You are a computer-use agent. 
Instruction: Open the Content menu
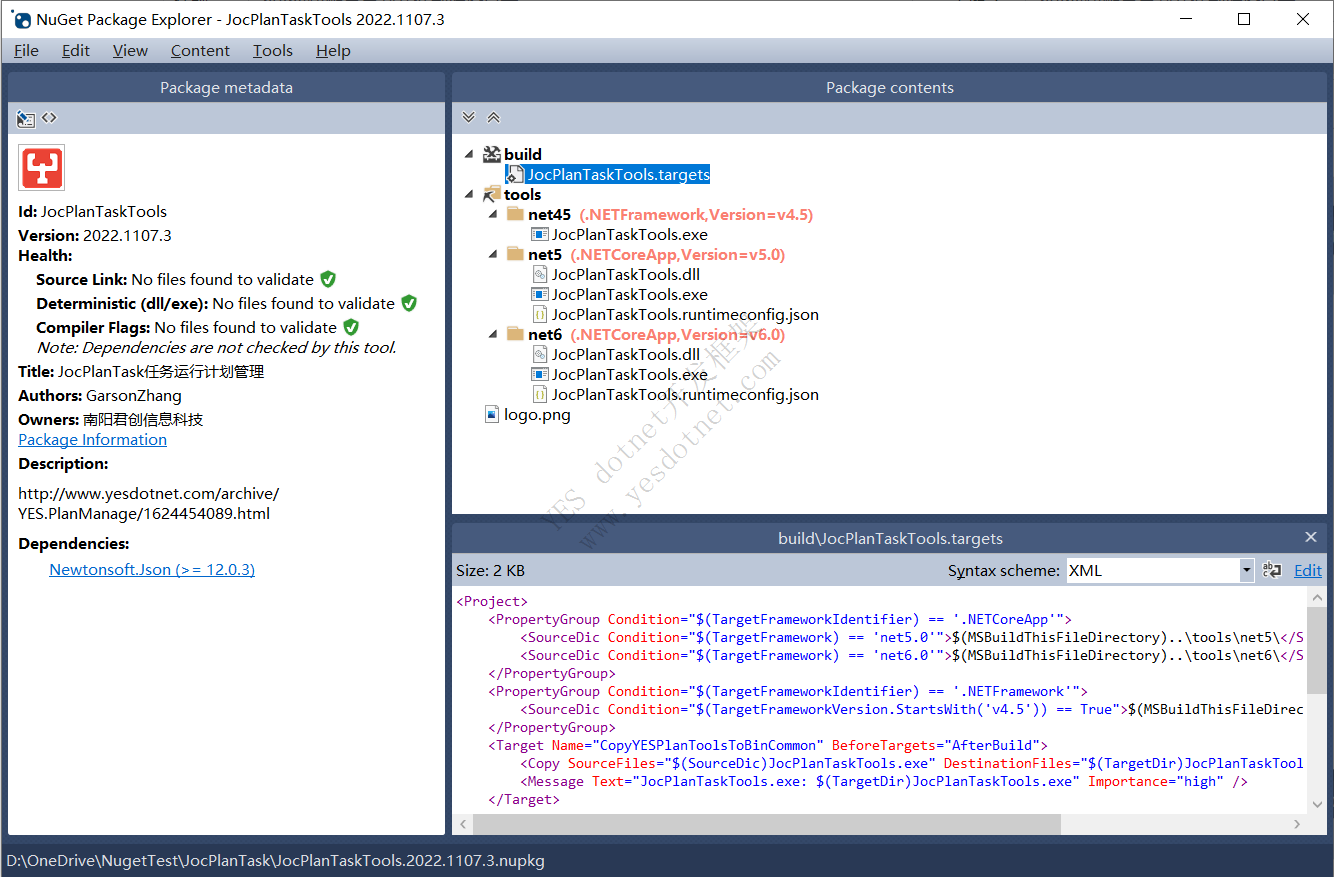click(200, 50)
